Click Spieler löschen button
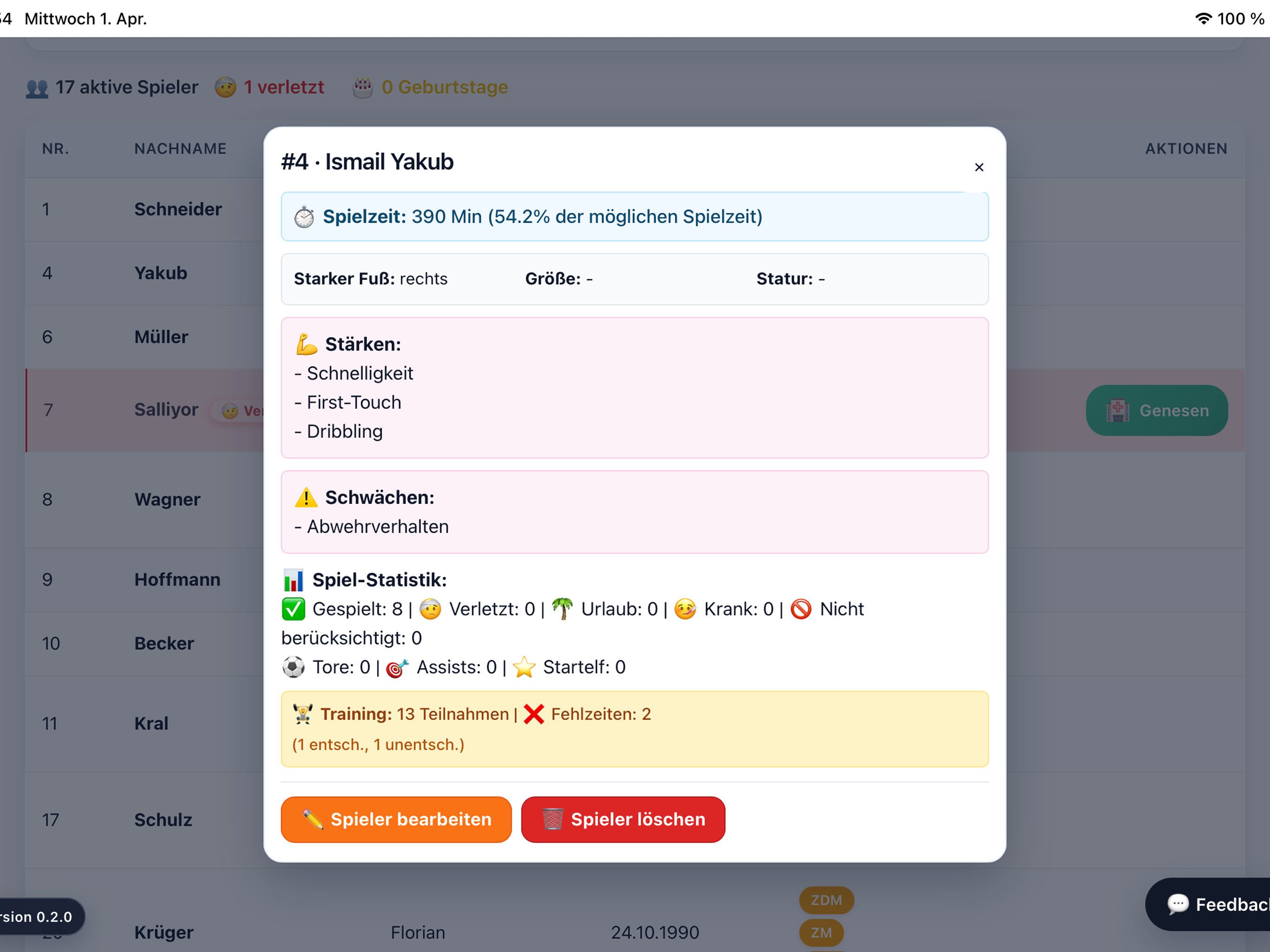The width and height of the screenshot is (1270, 952). 623,819
